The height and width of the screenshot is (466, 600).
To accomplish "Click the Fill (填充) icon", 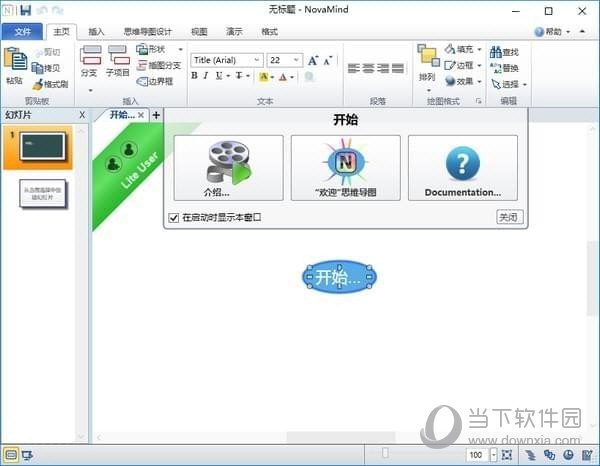I will [450, 49].
